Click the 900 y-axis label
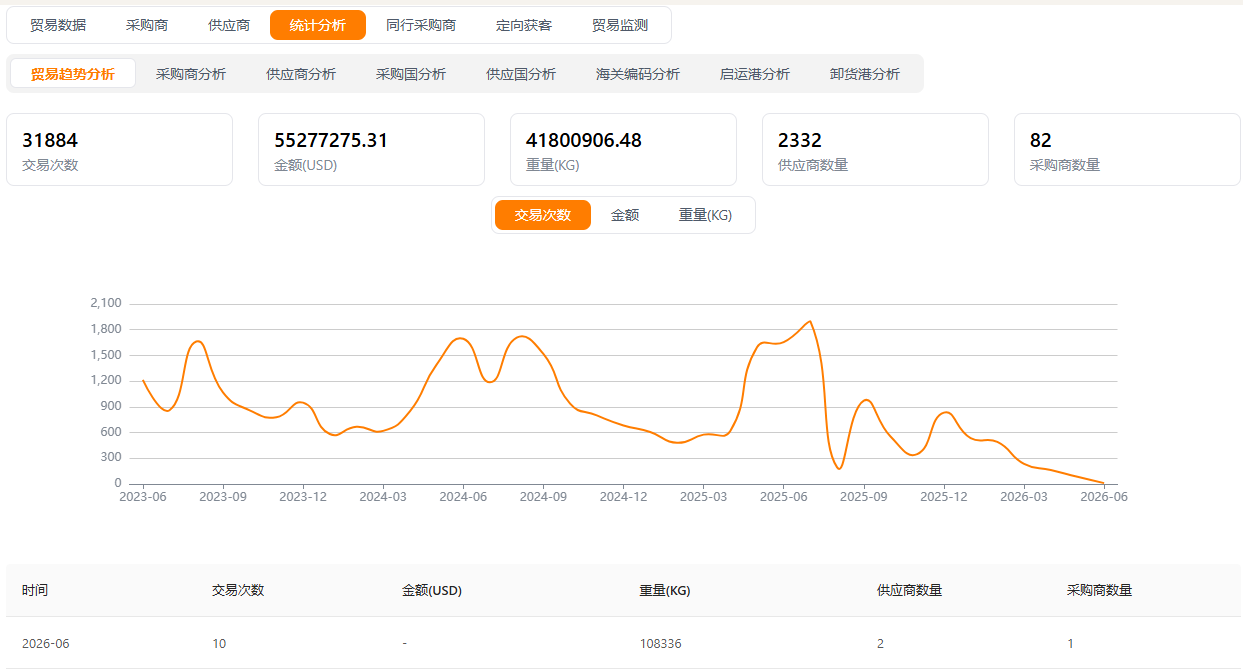Screen dimensions: 1243x670 (x=111, y=406)
